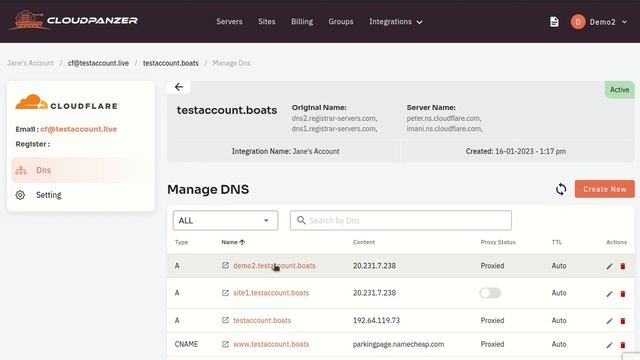
Task: Open external link icon for testaccount.boats row
Action: pos(225,320)
